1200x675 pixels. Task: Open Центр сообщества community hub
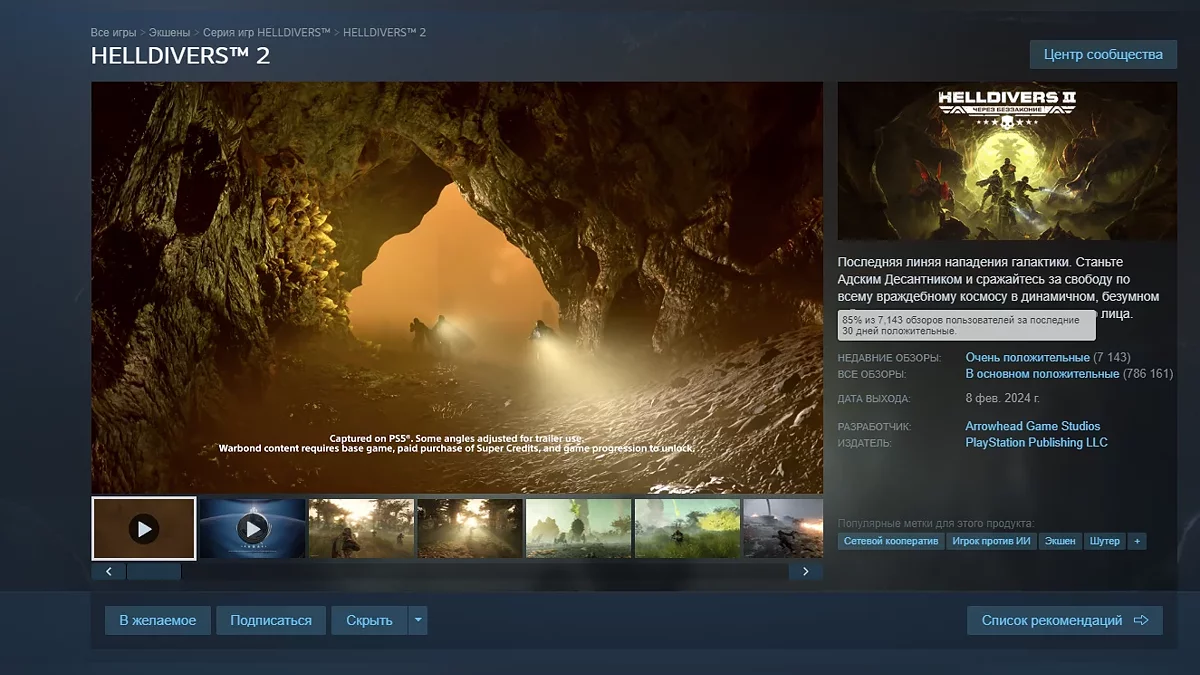[x=1102, y=54]
